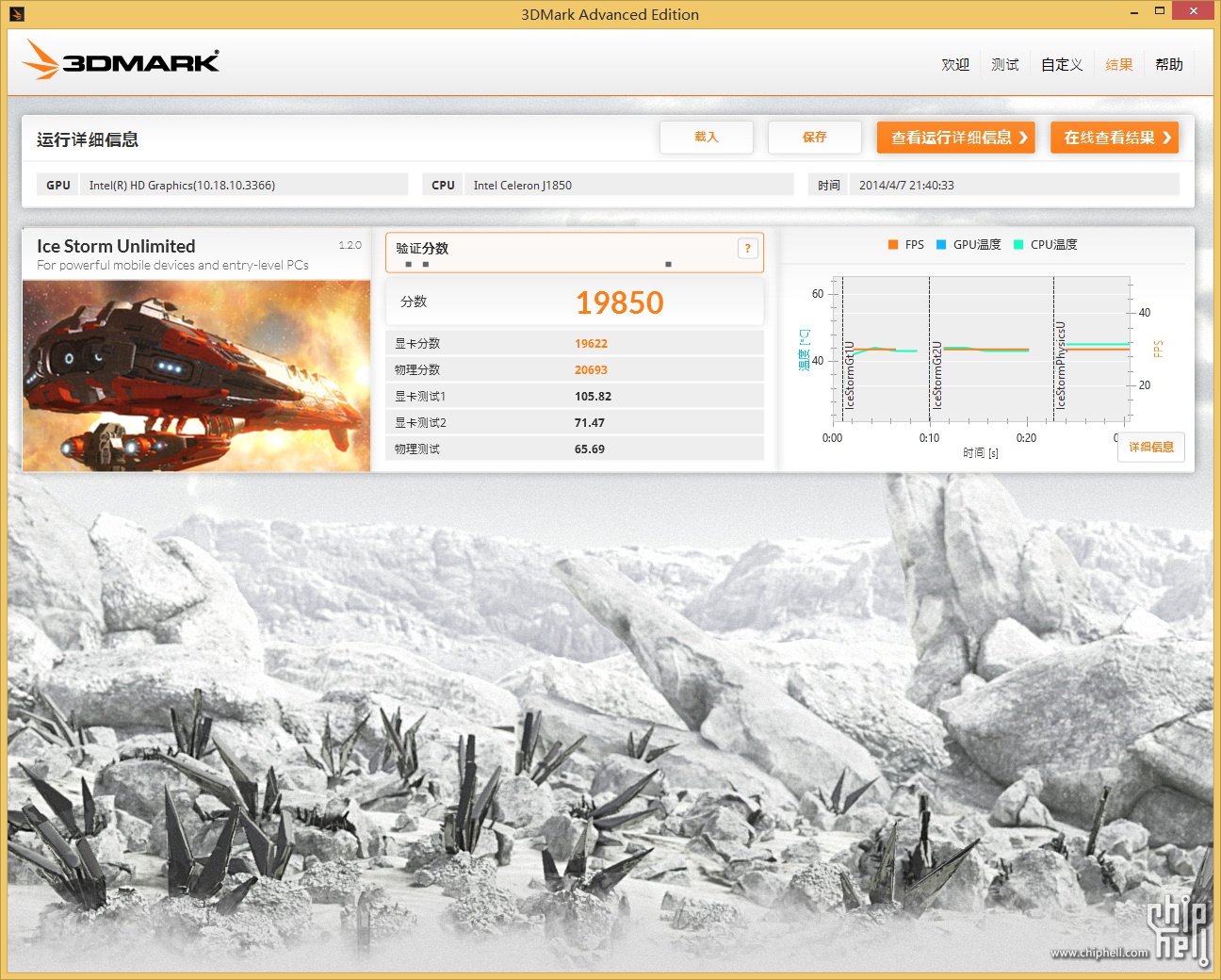Click the 运行详细信息 heading
This screenshot has height=980, width=1221.
tap(88, 139)
